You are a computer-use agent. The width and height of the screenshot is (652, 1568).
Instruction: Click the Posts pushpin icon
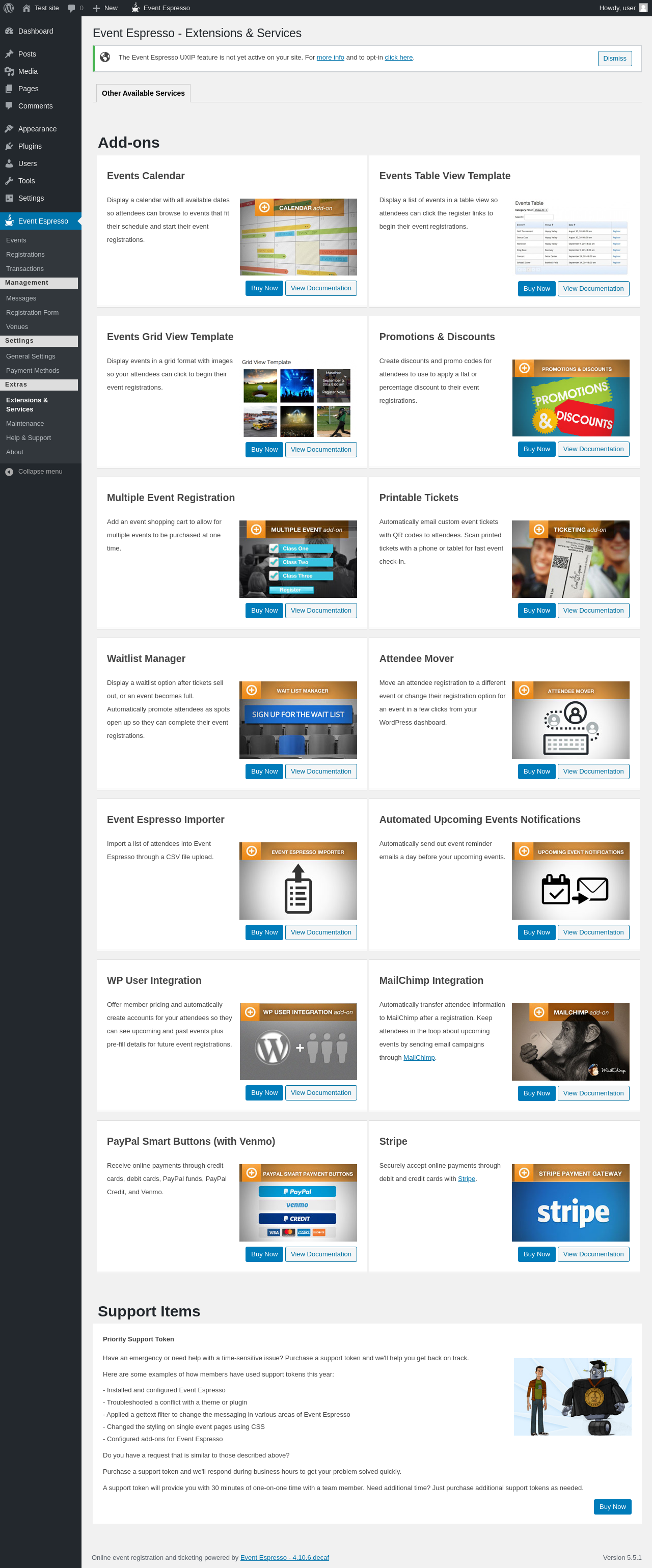pyautogui.click(x=9, y=54)
